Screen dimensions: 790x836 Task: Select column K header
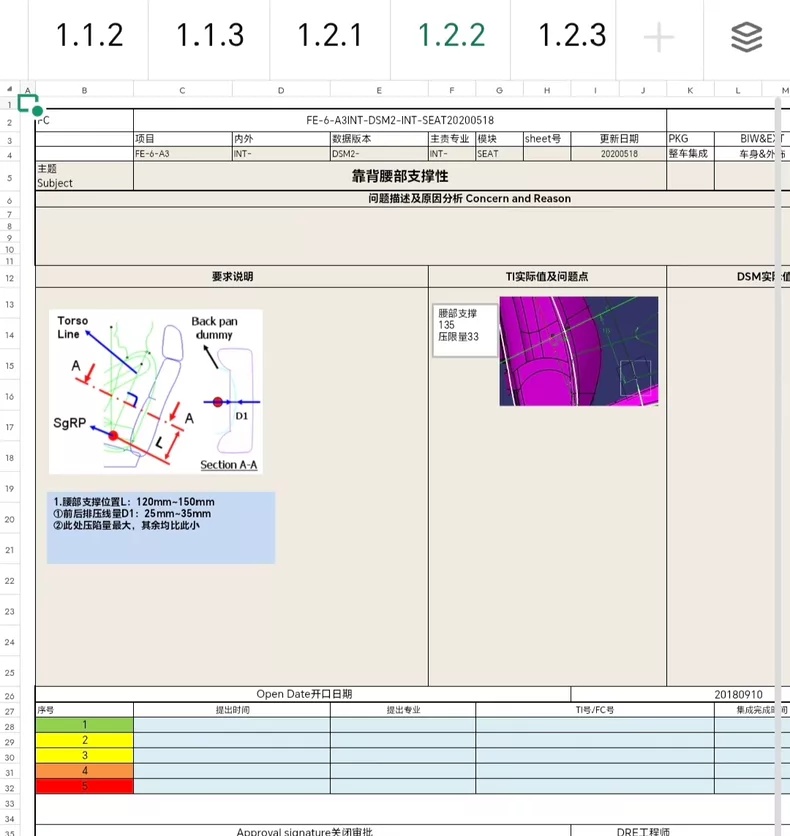pos(690,90)
